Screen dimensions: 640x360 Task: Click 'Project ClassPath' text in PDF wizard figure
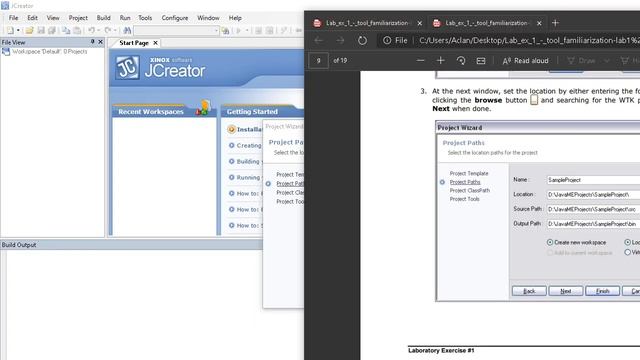point(470,191)
